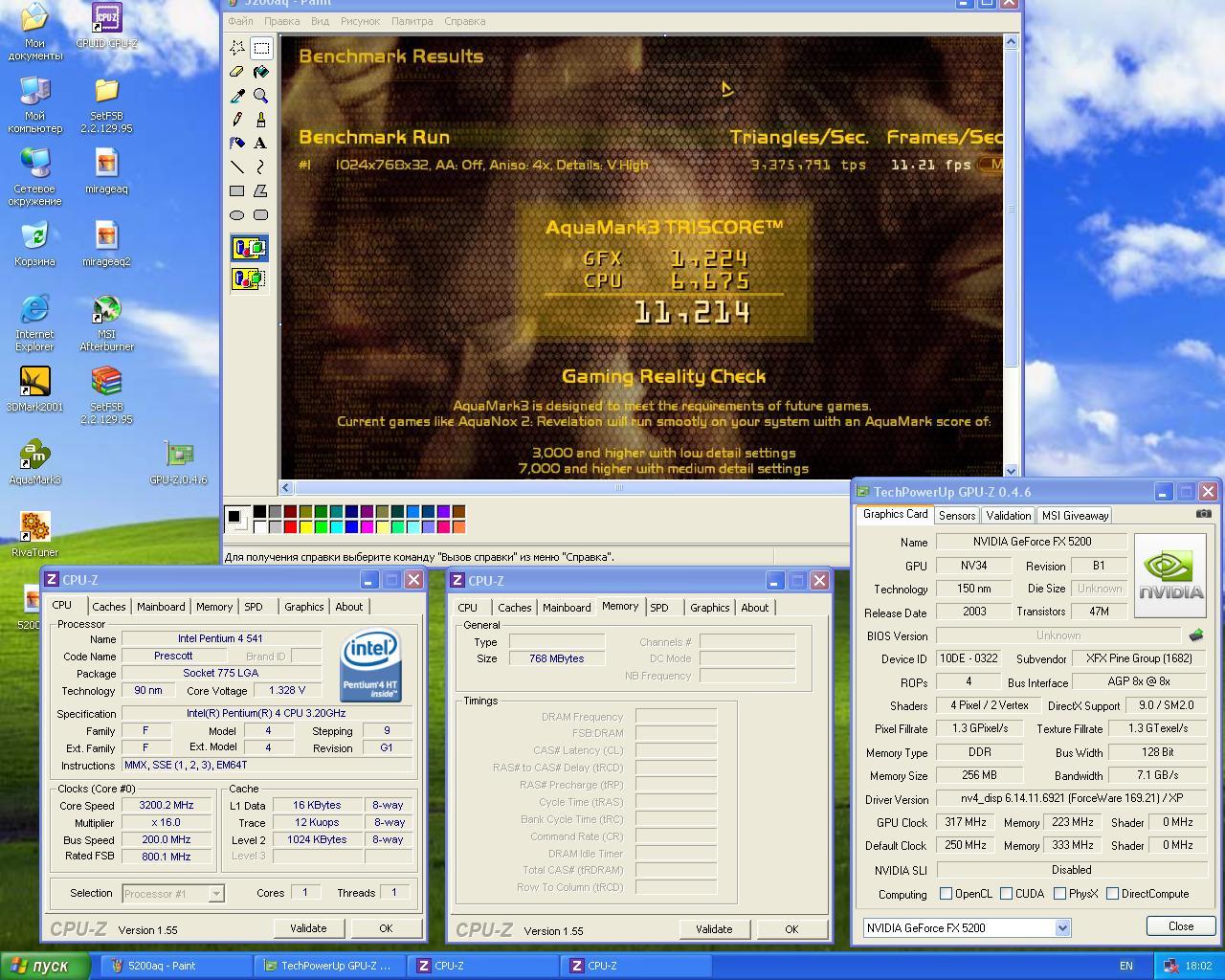
Task: Select the Free-Form Select tool in Paint
Action: coord(237,48)
